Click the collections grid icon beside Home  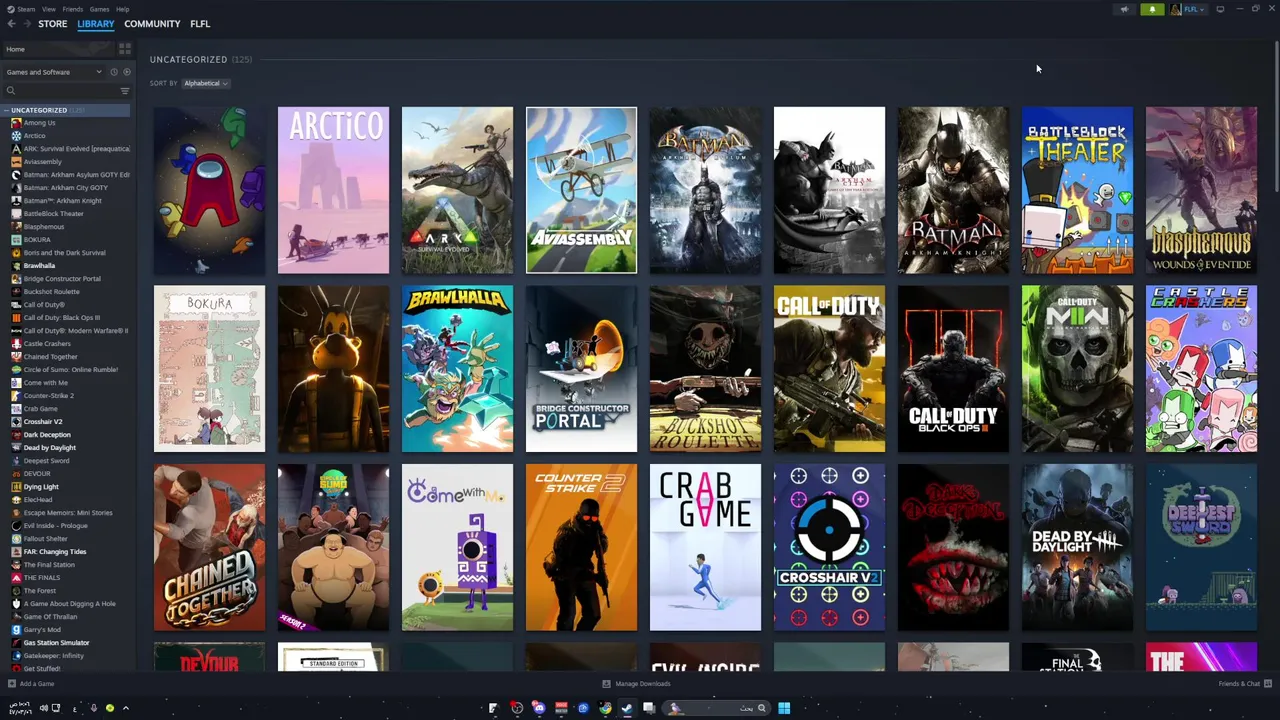click(125, 48)
